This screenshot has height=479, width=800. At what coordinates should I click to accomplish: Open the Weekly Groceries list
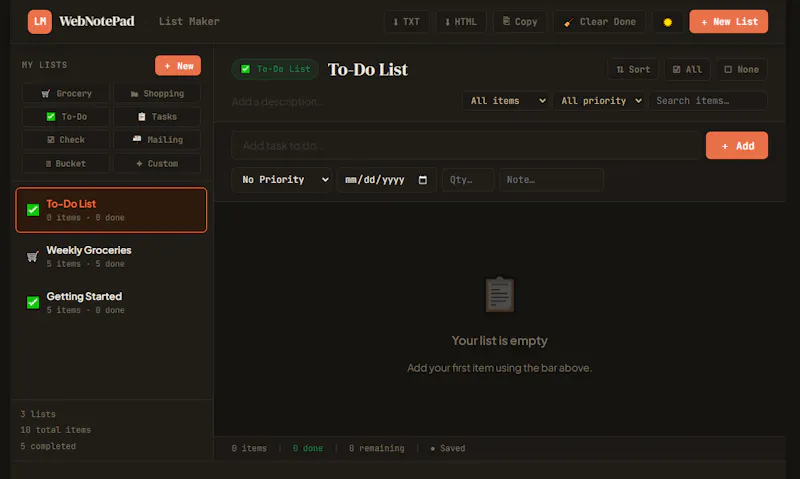coord(111,257)
